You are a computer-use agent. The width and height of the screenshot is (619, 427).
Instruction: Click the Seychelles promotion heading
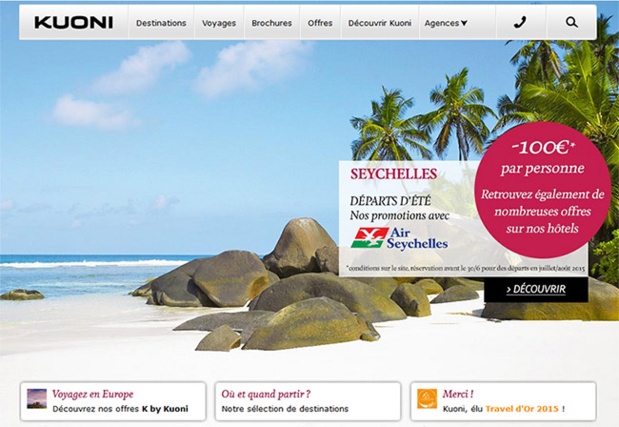pos(394,174)
